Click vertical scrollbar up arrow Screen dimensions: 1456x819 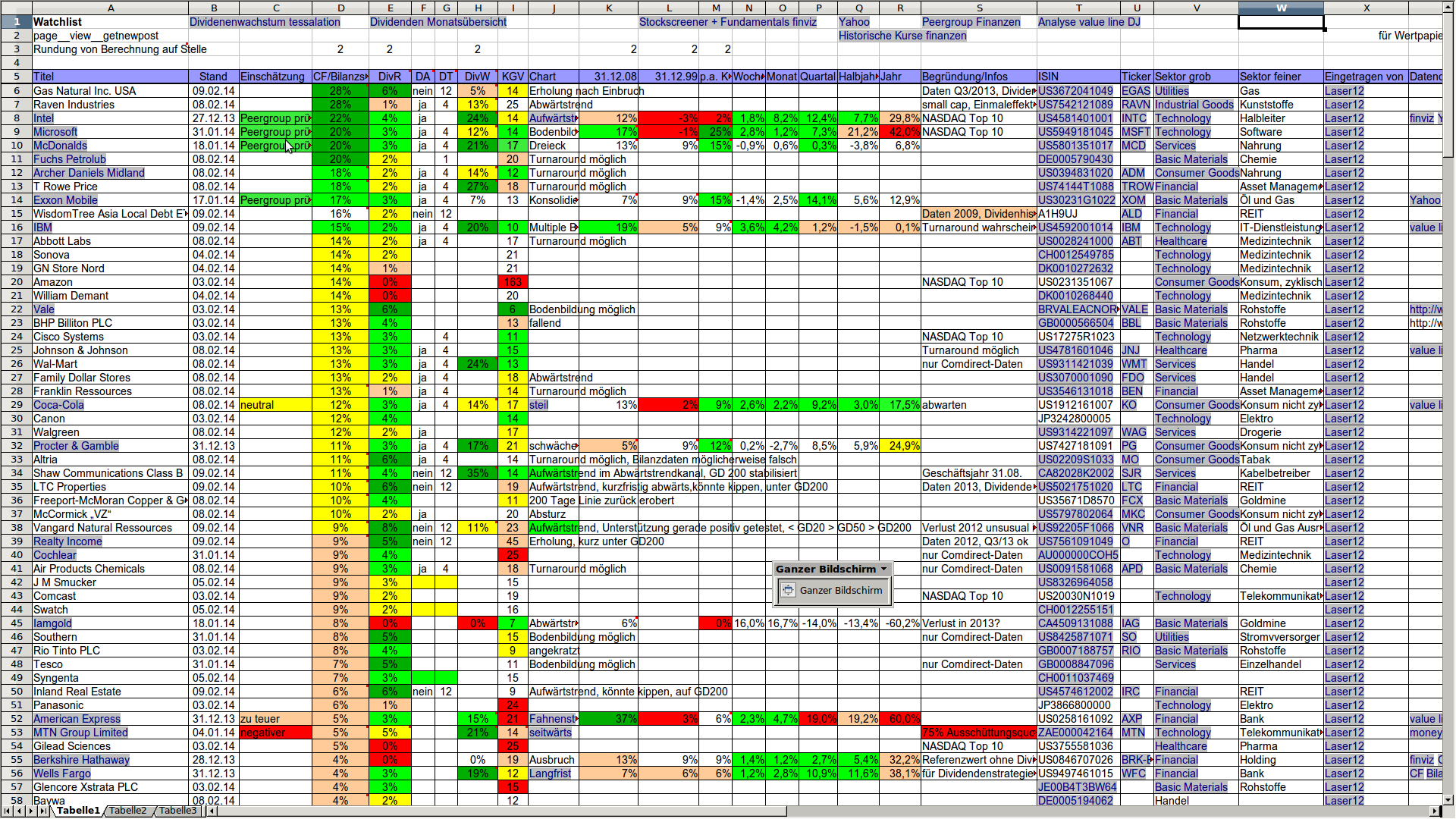click(1448, 8)
